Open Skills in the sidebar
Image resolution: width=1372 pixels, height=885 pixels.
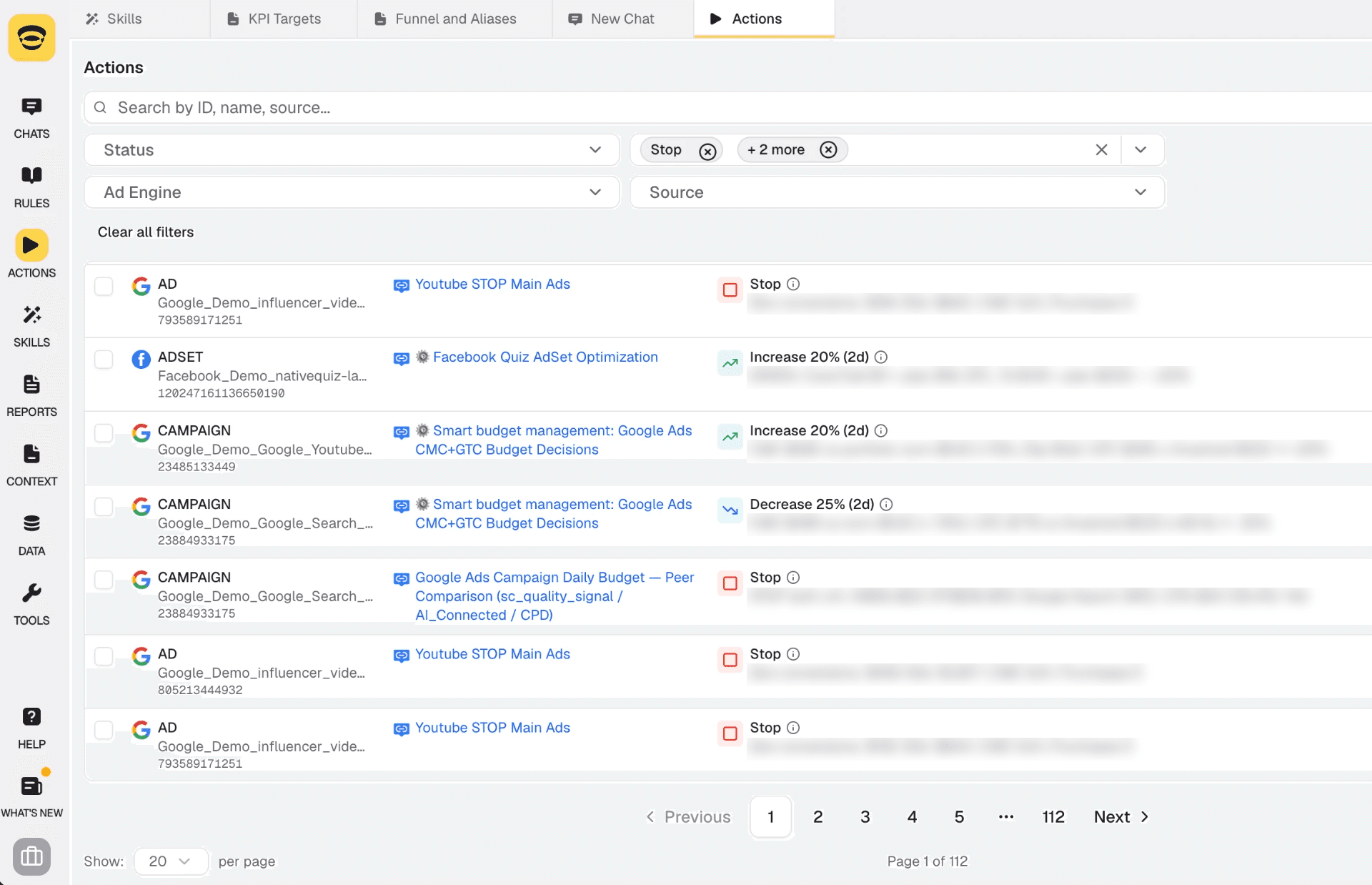pos(31,327)
